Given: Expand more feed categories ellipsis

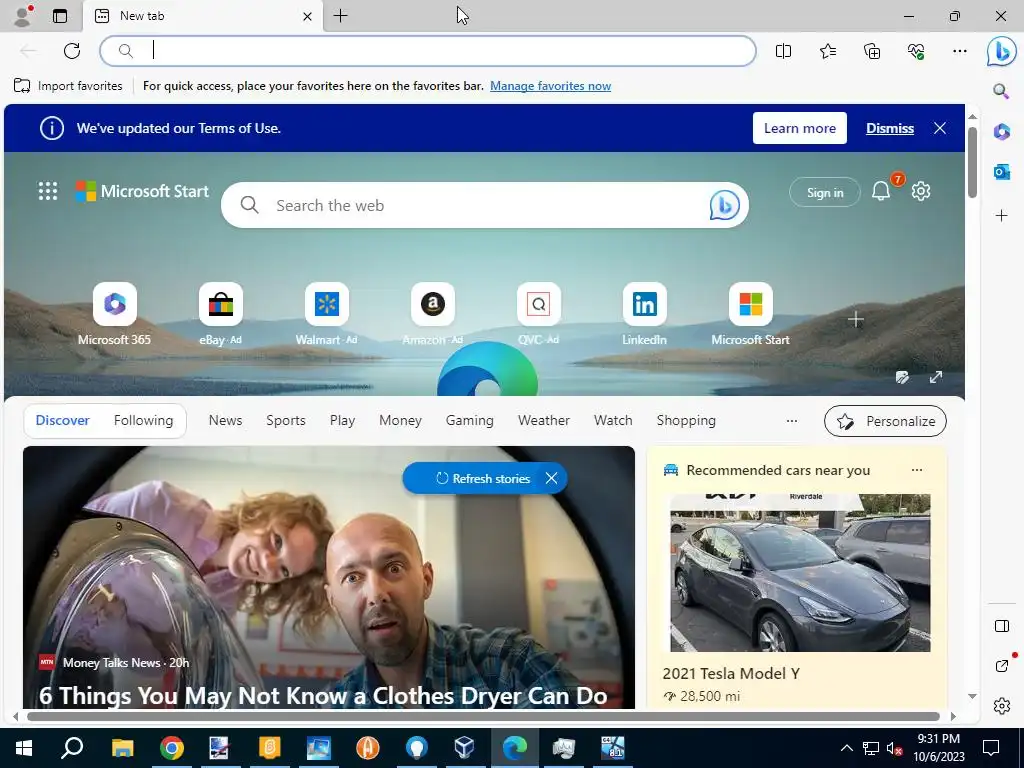Looking at the screenshot, I should pyautogui.click(x=792, y=421).
